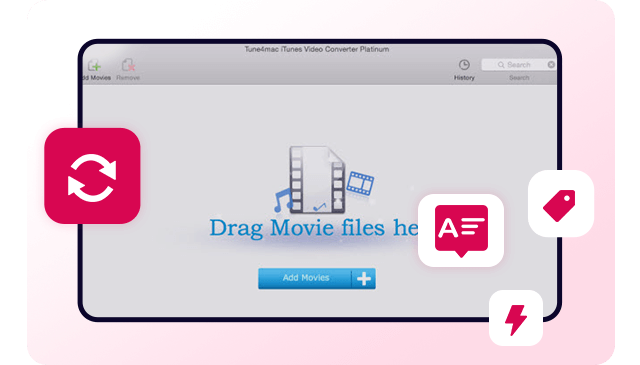Click the price tag icon tile
640x365 pixels.
click(x=560, y=203)
